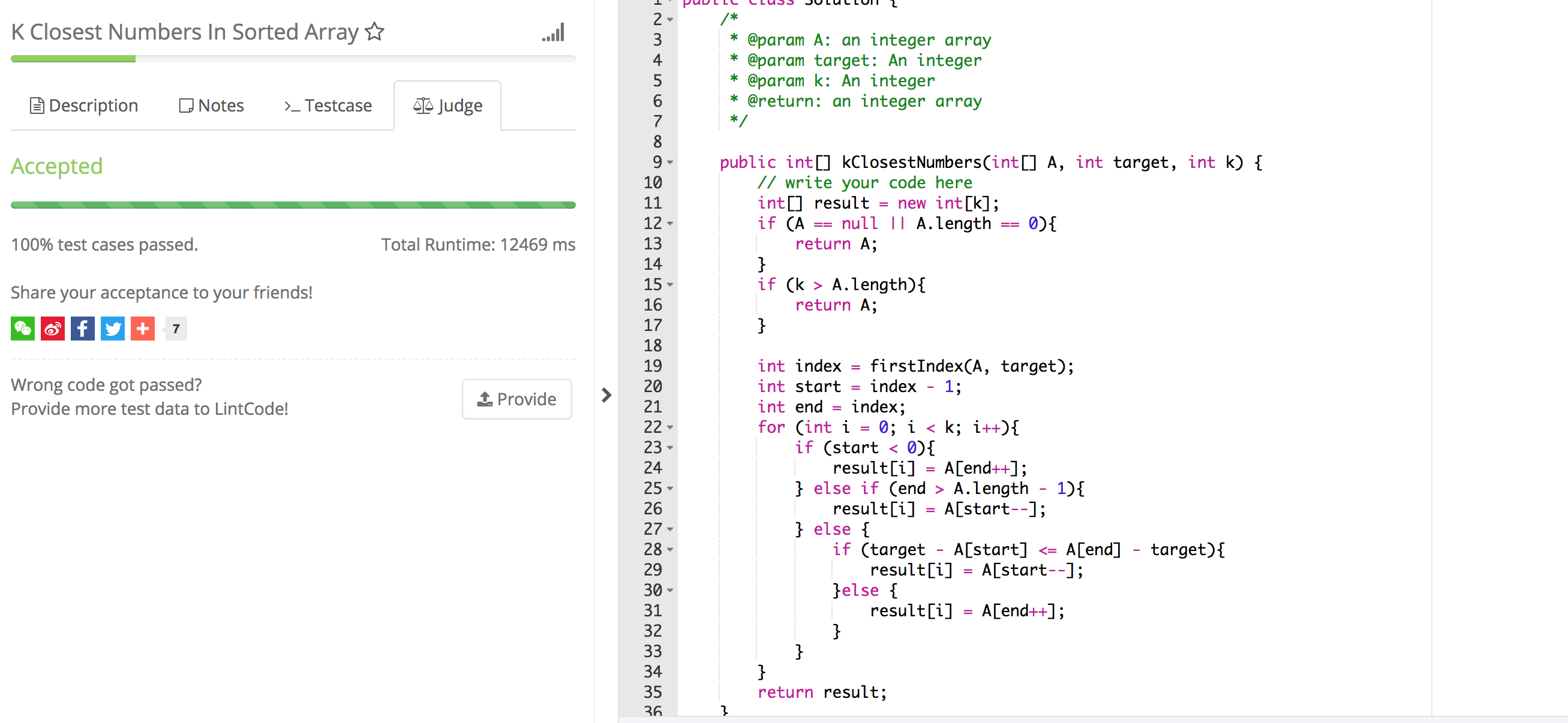Fold the k > A.length block at line 15
1568x723 pixels.
point(670,285)
